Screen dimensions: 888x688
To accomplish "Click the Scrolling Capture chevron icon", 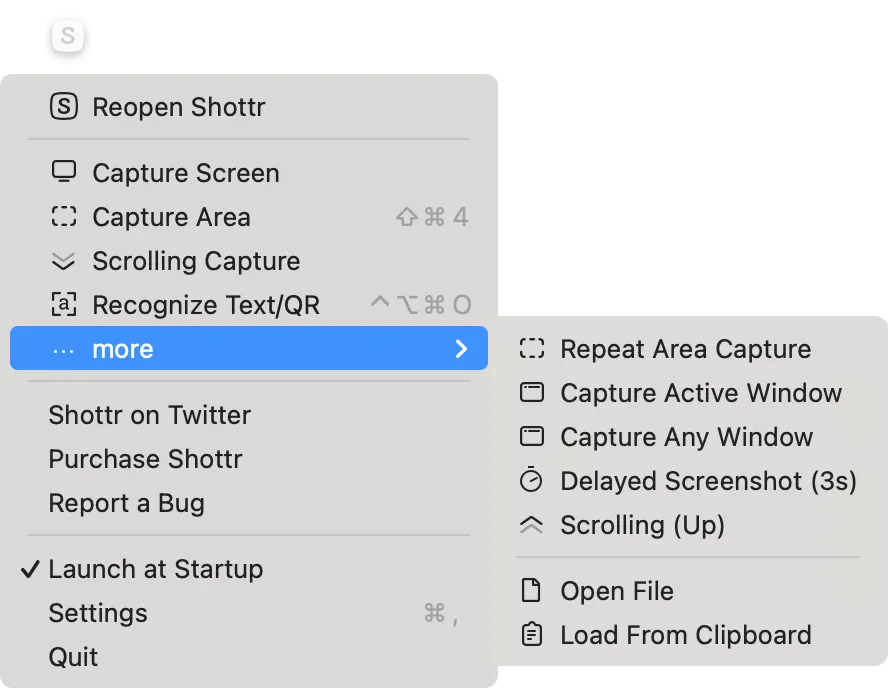I will pos(65,261).
